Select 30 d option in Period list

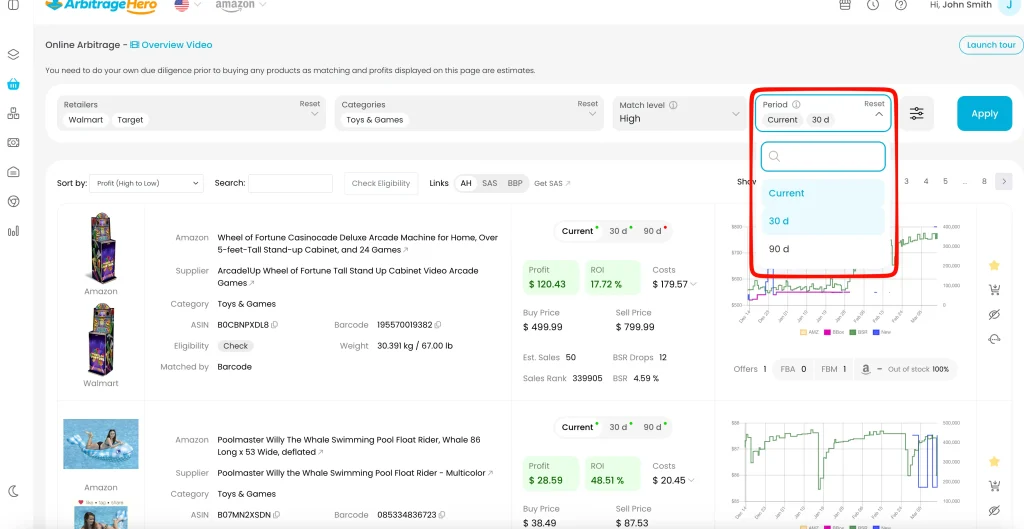pos(823,221)
